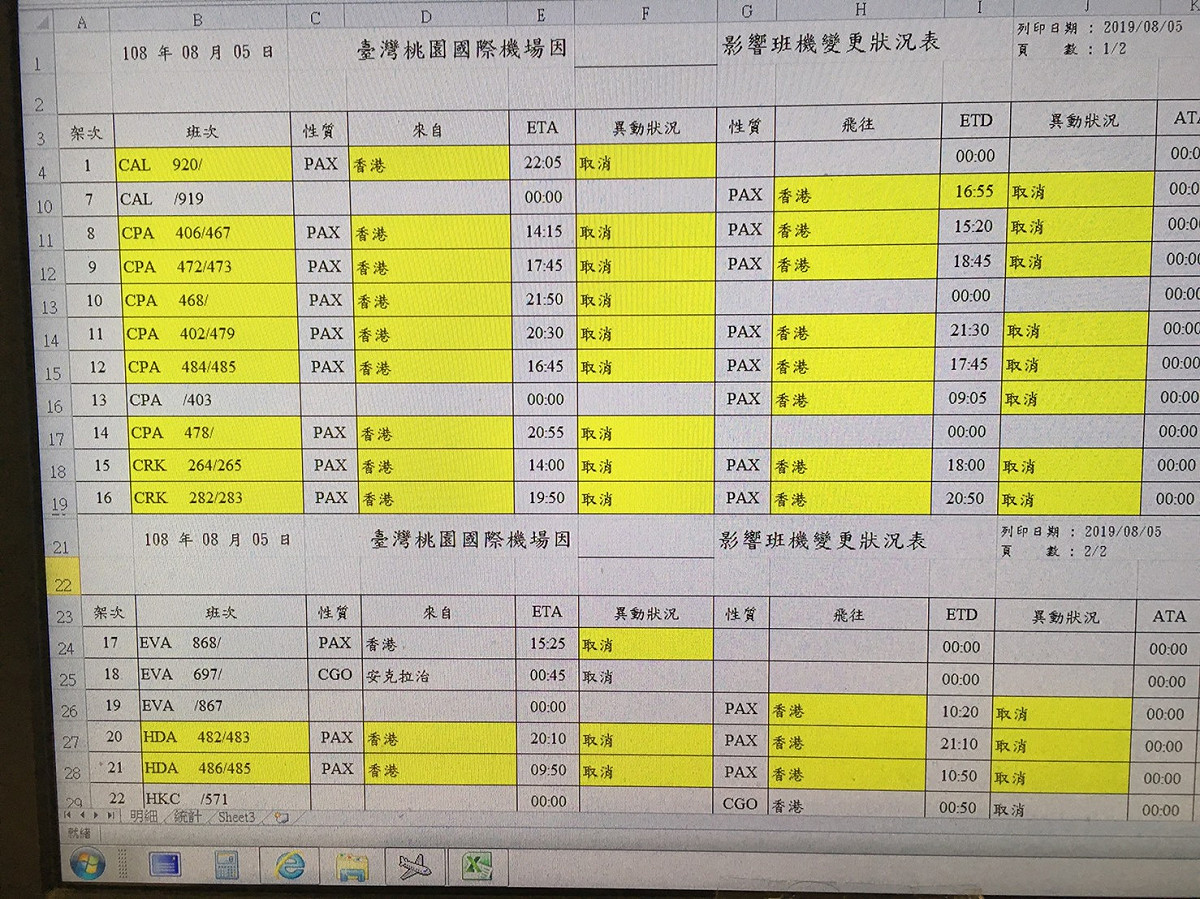Click the cell containing CAL /919

point(205,199)
